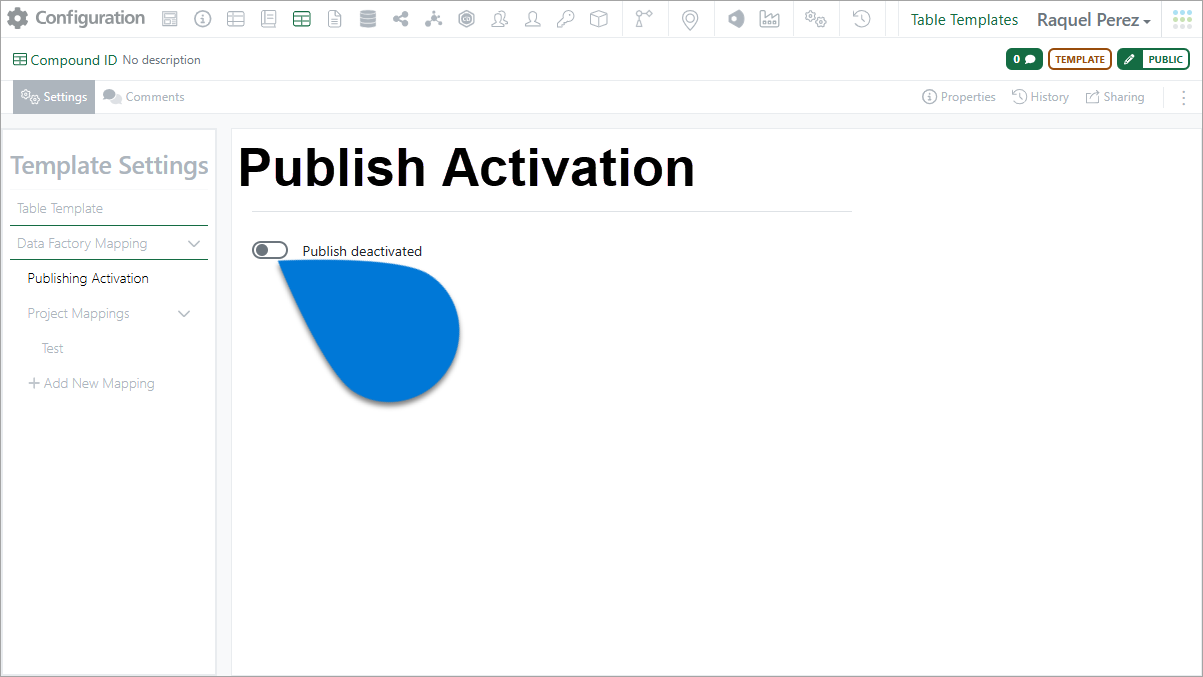Click the Table Templates link
1203x677 pixels.
tap(964, 20)
